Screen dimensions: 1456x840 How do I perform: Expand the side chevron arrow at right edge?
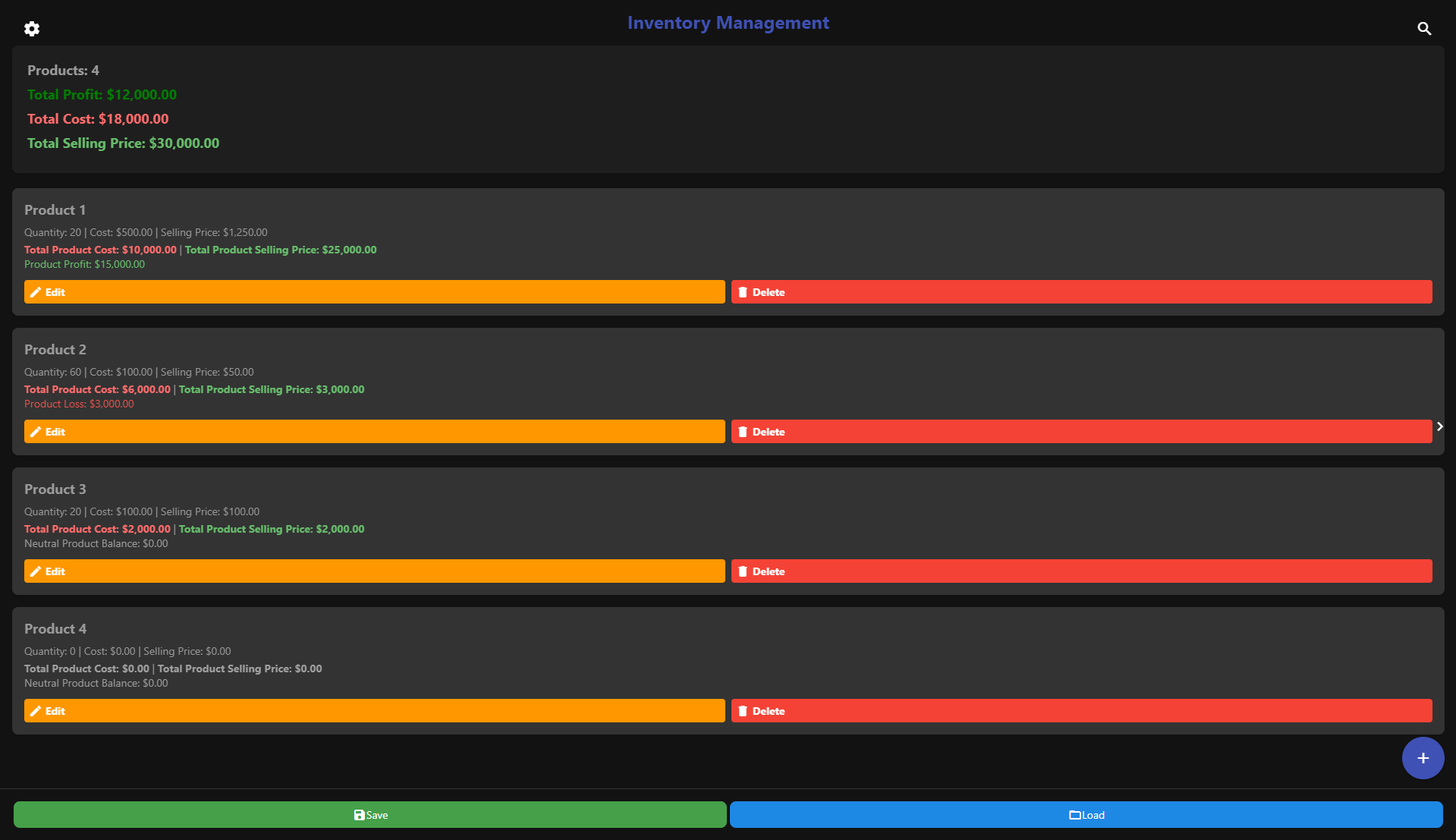(x=1439, y=426)
